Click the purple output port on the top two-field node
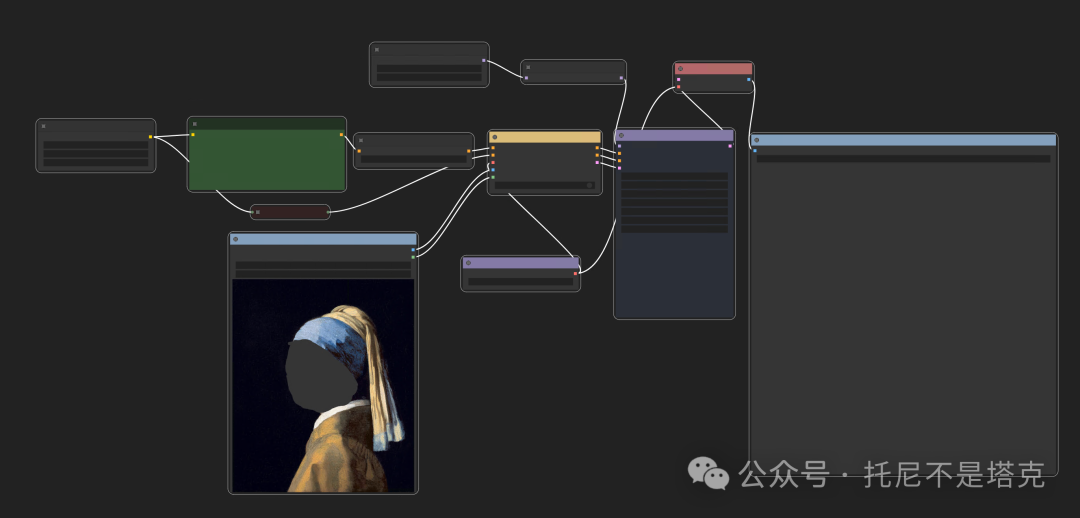 (484, 61)
